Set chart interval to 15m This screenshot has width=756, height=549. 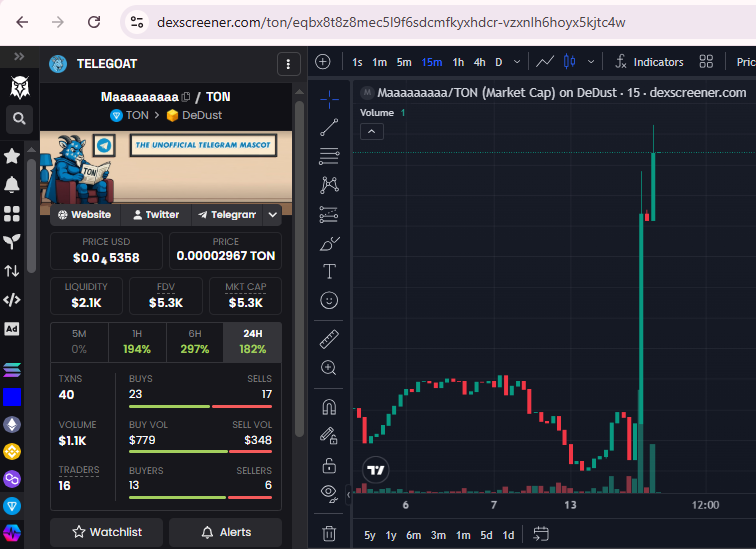click(x=432, y=62)
